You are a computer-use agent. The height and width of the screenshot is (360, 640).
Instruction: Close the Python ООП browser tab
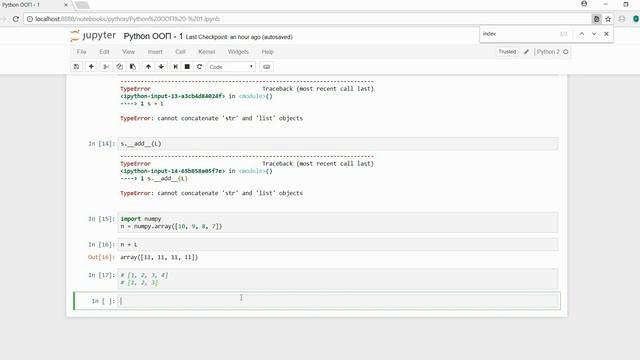coord(66,5)
